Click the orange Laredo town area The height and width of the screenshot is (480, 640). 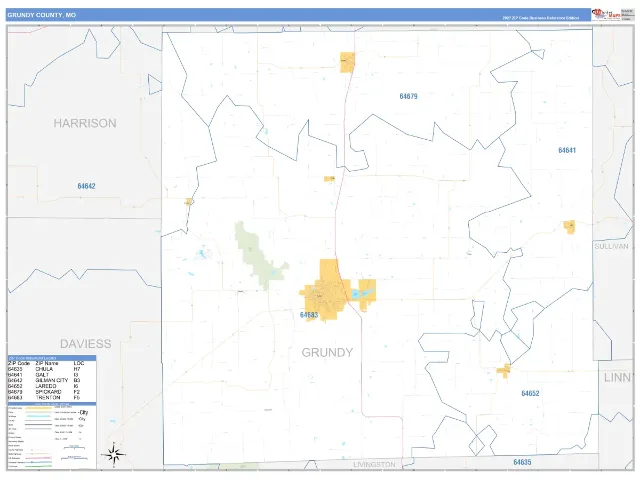pos(504,371)
